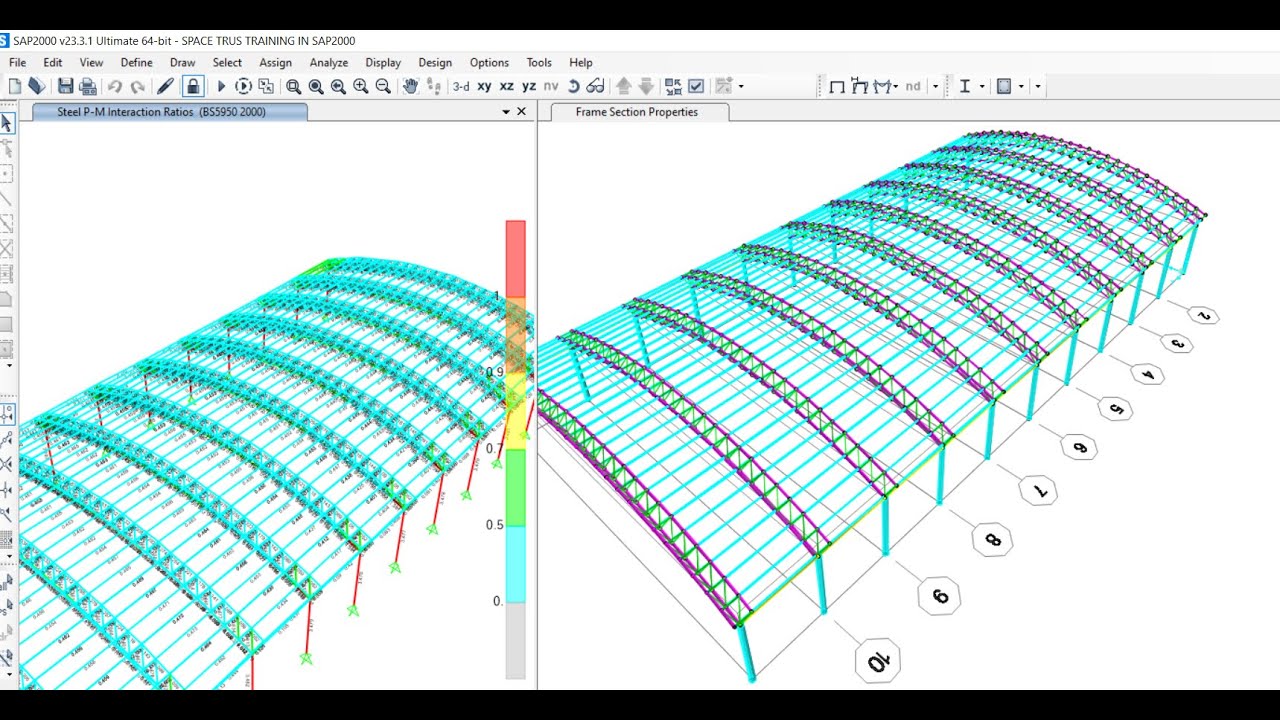Click the Zoom In plus magnifier
Viewport: 1280px width, 720px height.
click(x=361, y=86)
